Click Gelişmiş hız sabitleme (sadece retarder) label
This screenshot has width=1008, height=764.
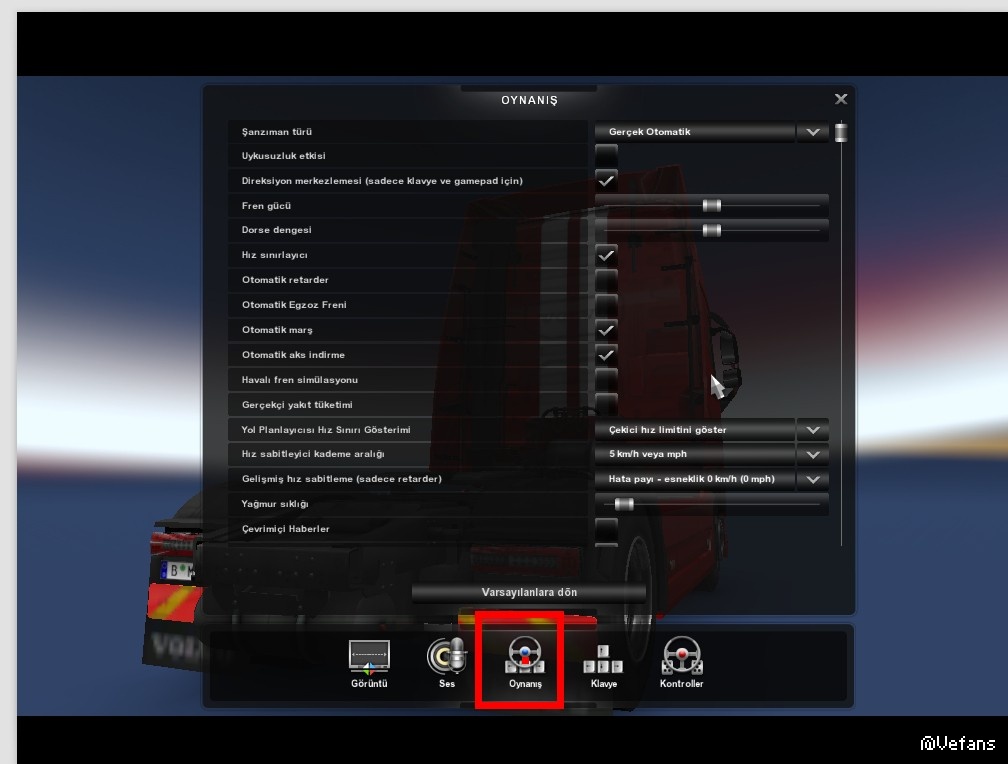pyautogui.click(x=341, y=479)
